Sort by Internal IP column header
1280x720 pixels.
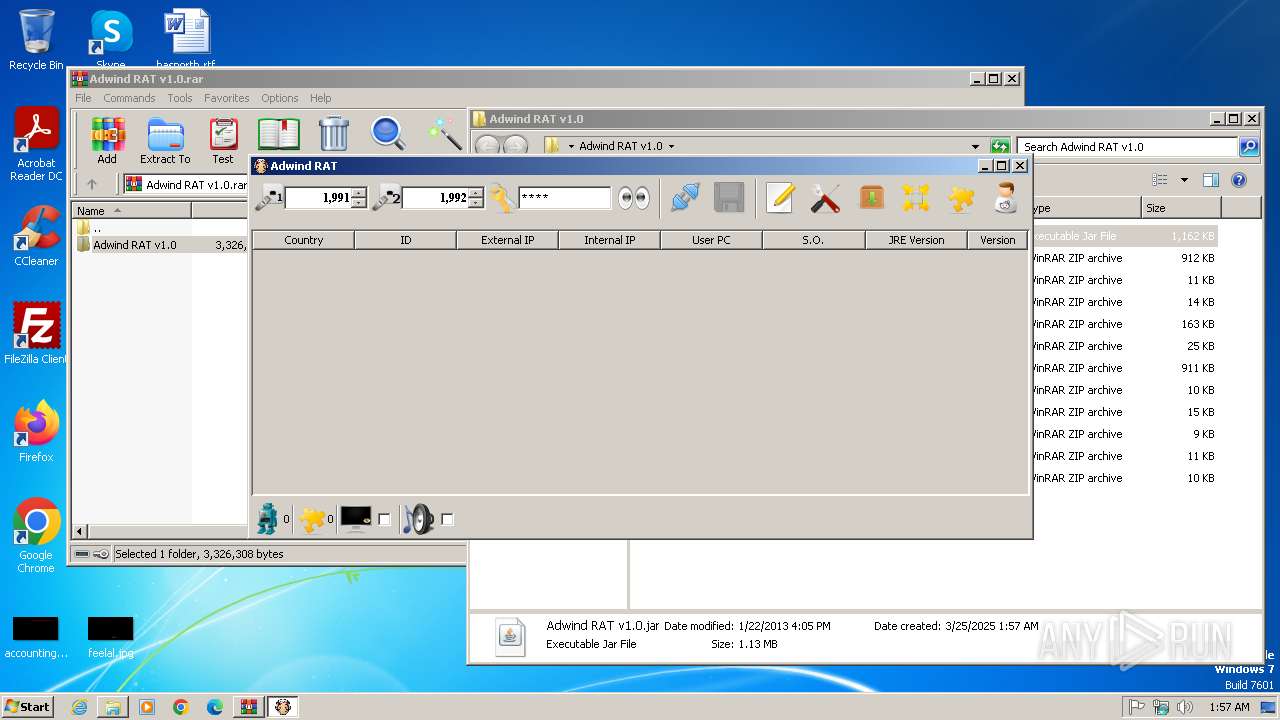(x=609, y=240)
